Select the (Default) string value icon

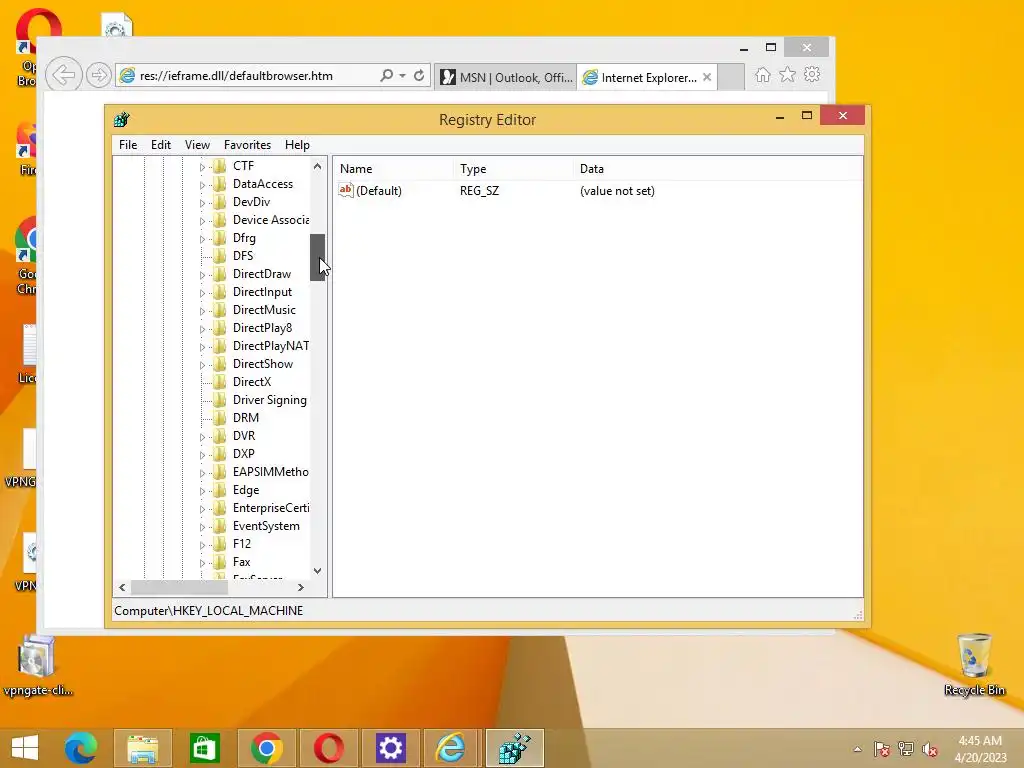(345, 190)
